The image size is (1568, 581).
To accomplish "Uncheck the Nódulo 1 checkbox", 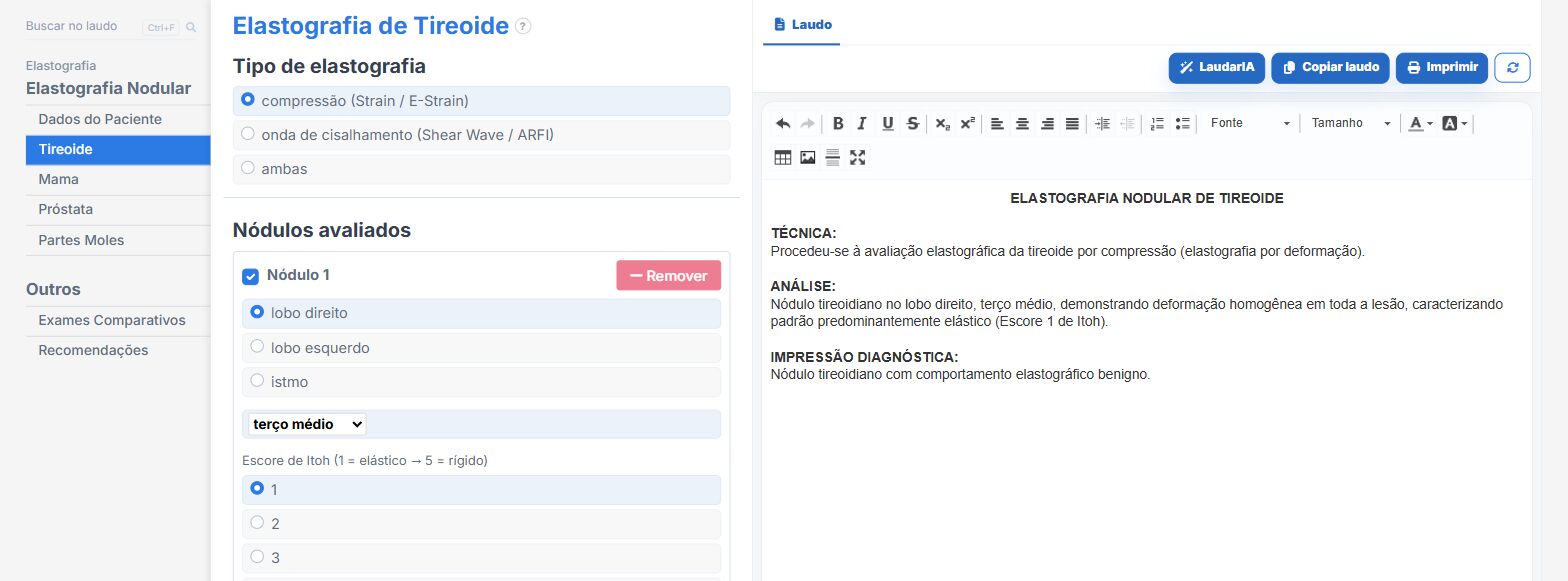I will tap(251, 276).
